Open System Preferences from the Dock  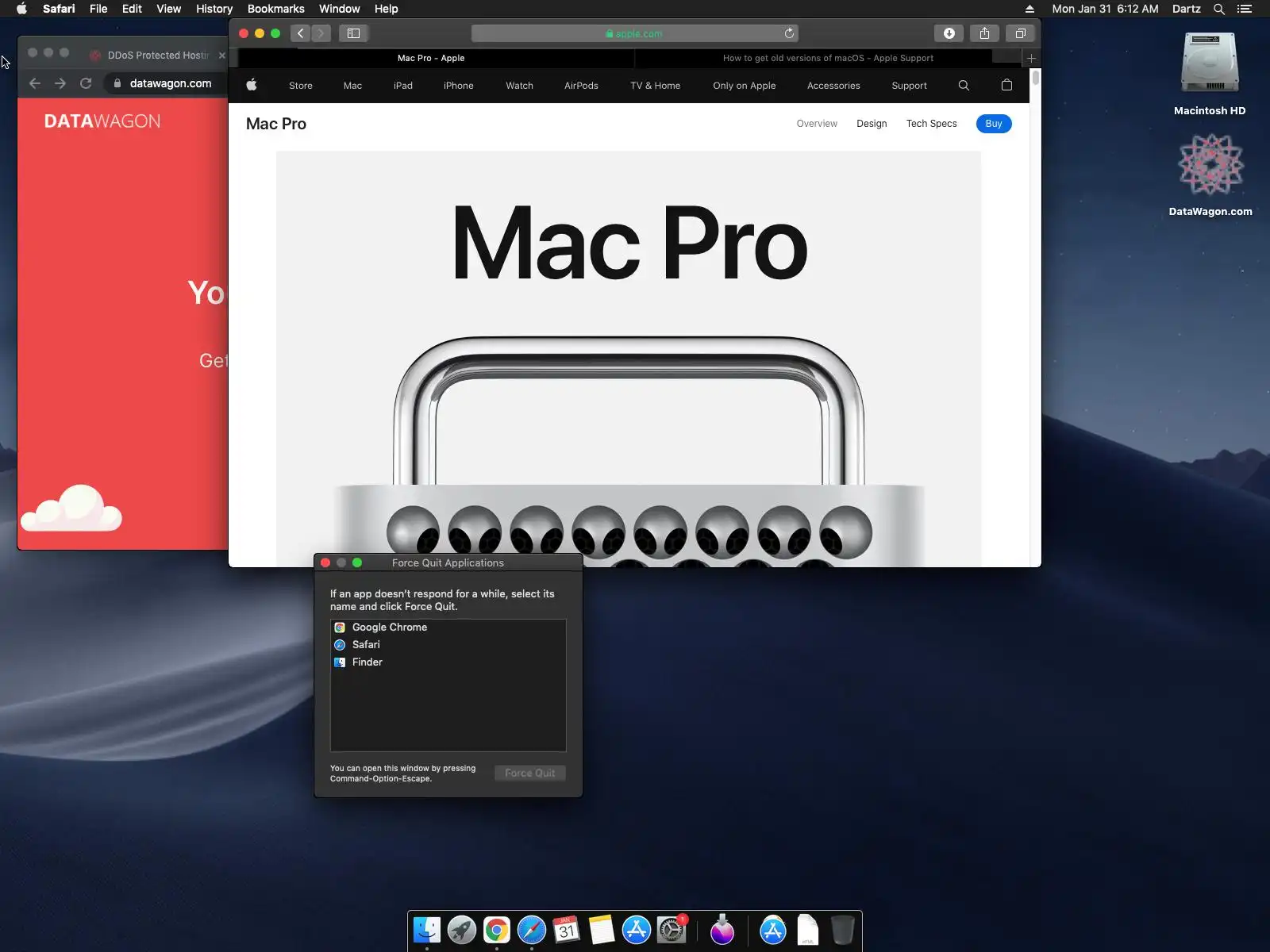(672, 930)
